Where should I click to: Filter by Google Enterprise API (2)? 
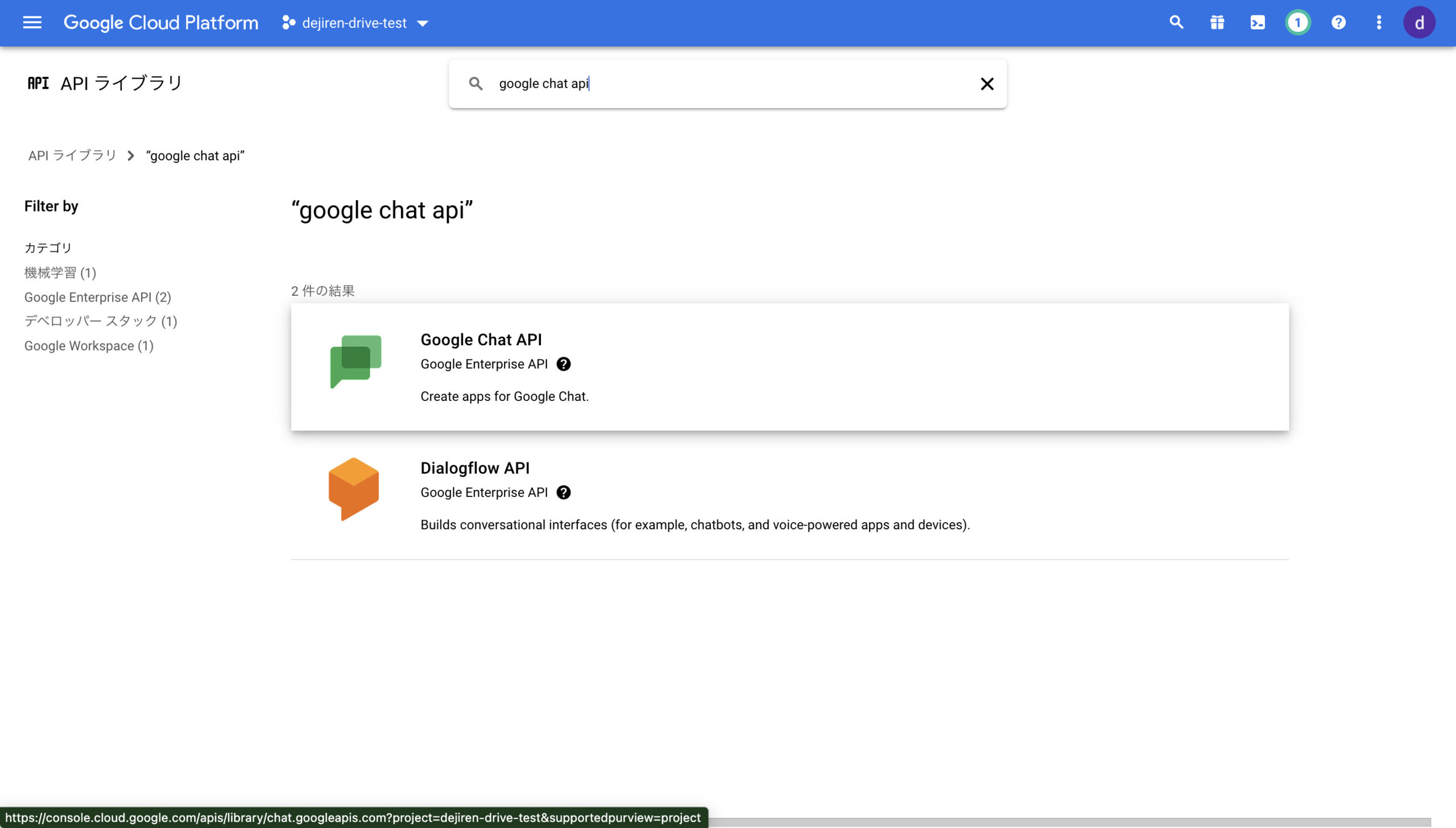pos(98,297)
